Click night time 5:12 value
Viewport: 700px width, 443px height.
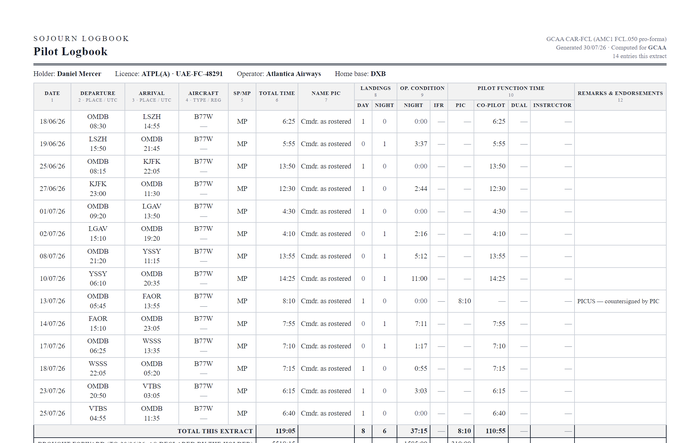tap(421, 256)
